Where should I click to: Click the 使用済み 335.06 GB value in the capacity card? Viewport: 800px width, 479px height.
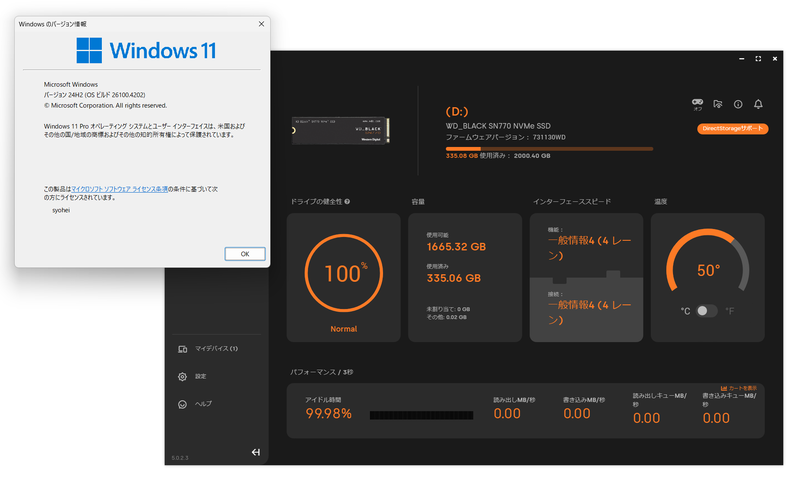[x=454, y=278]
